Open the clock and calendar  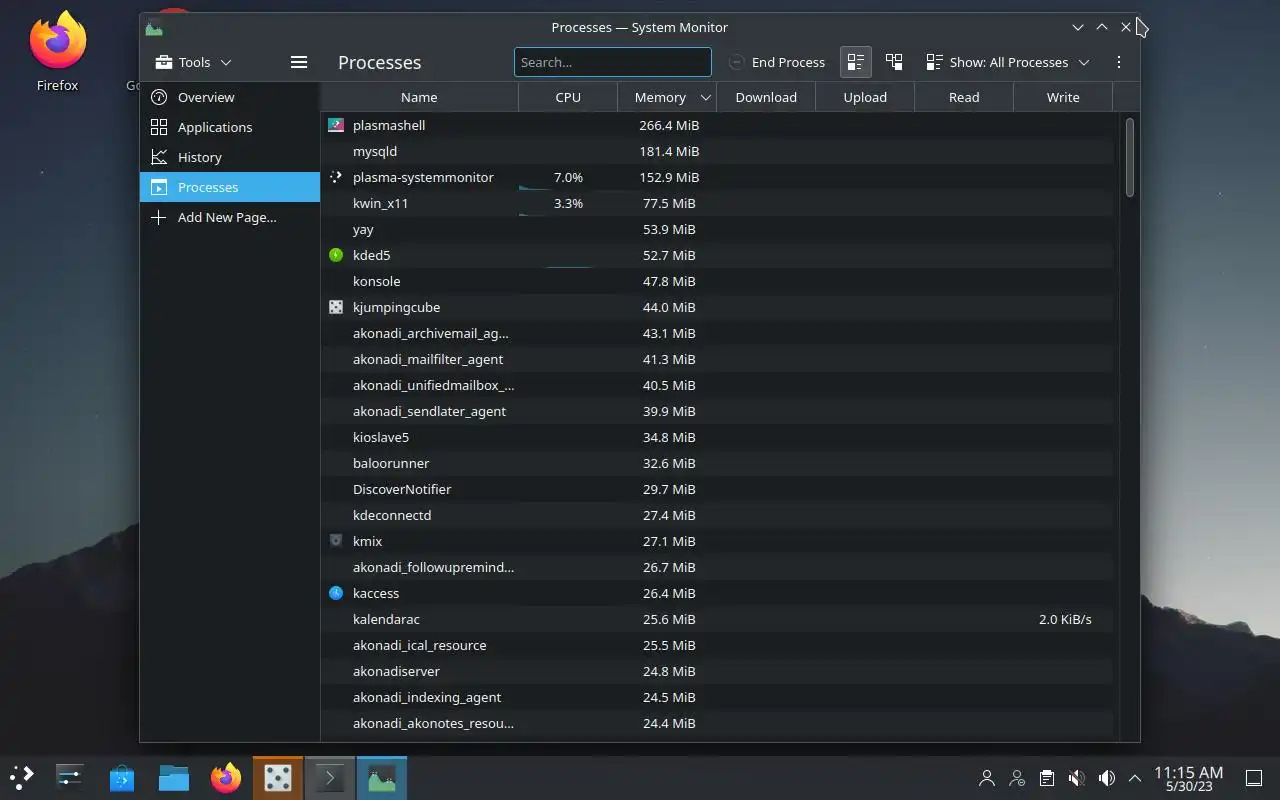1188,778
